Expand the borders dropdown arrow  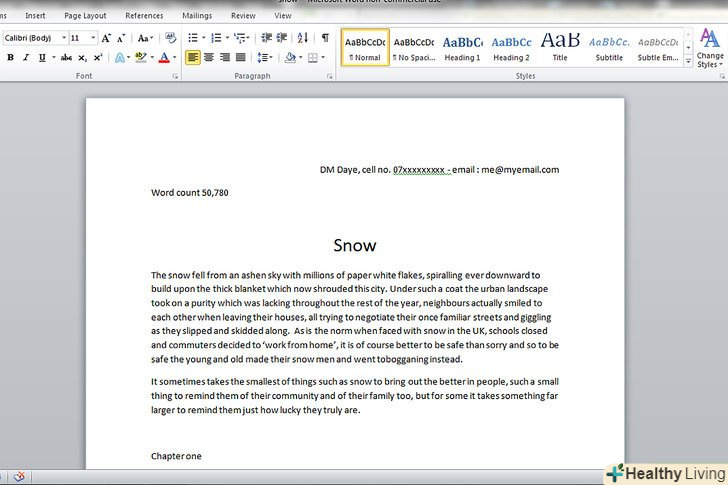323,58
